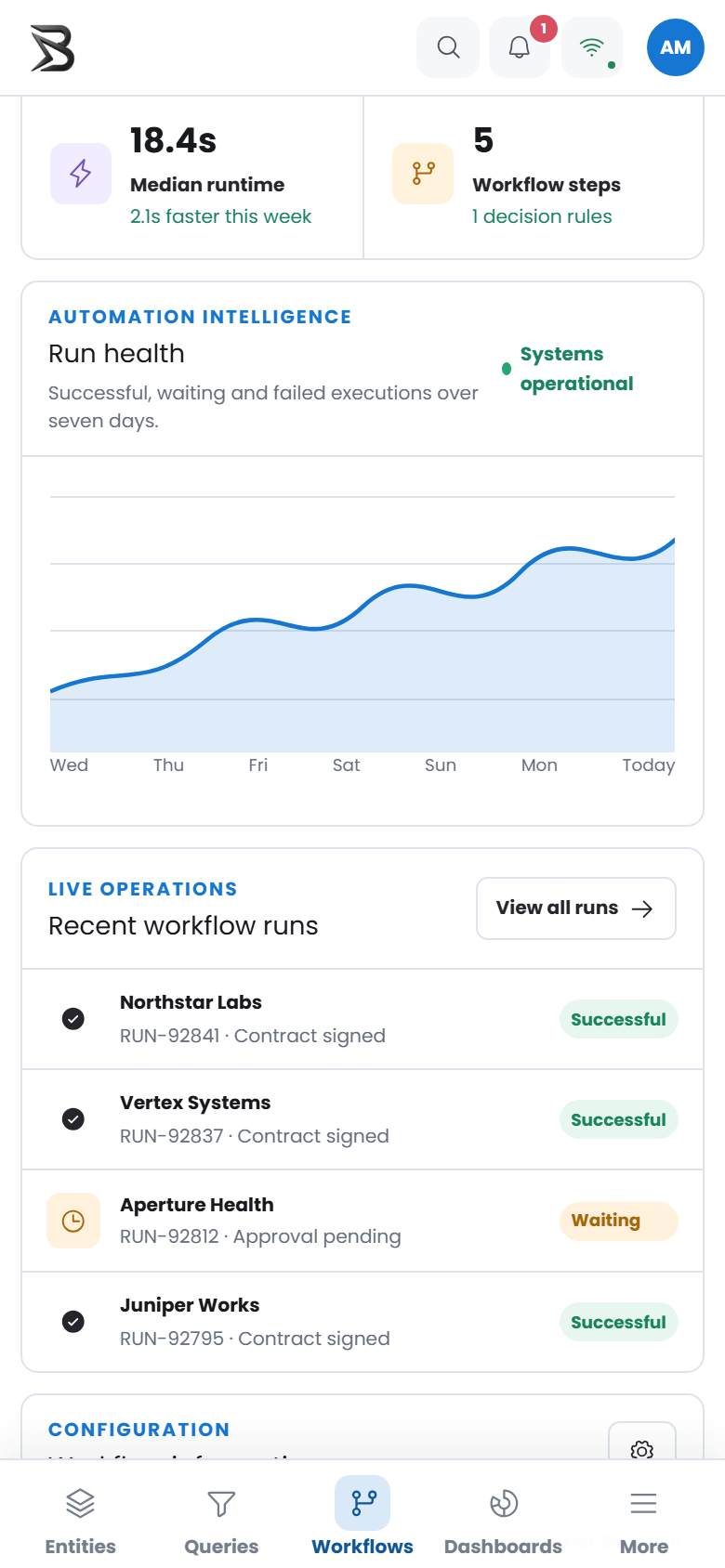Viewport: 725px width, 1568px height.
Task: Open the More menu tab
Action: (x=644, y=1519)
